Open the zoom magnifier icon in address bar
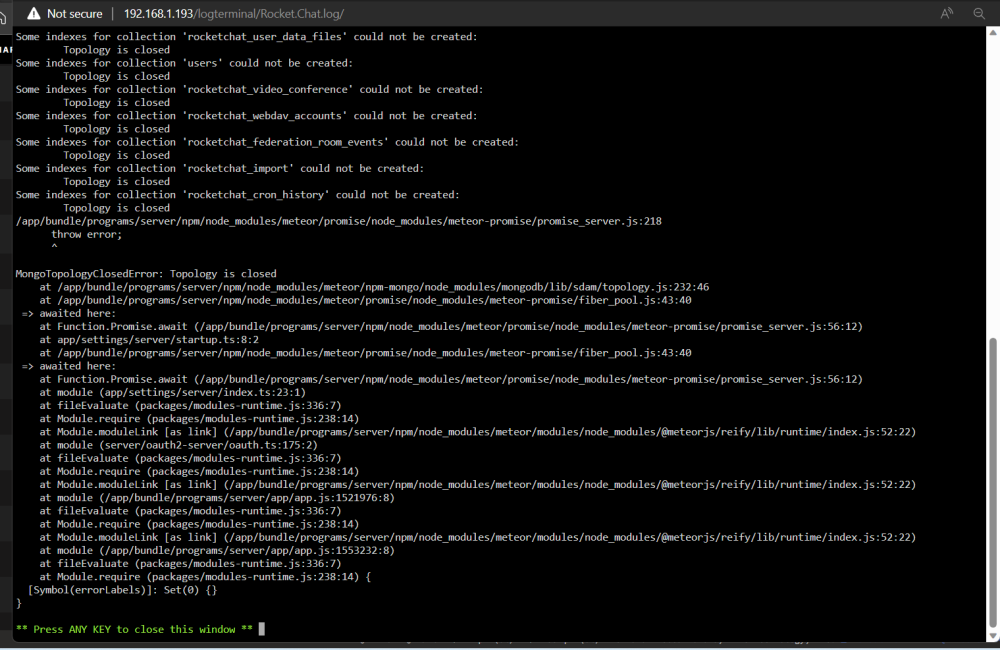Viewport: 1000px width, 650px height. 979,13
